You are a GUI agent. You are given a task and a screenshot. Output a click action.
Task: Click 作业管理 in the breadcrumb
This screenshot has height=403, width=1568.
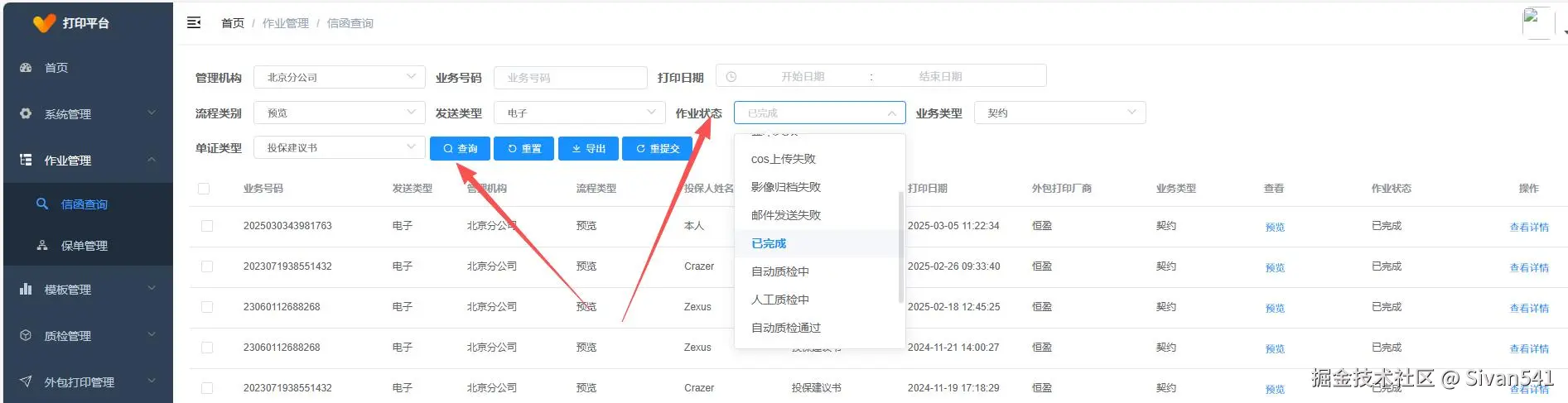tap(286, 23)
